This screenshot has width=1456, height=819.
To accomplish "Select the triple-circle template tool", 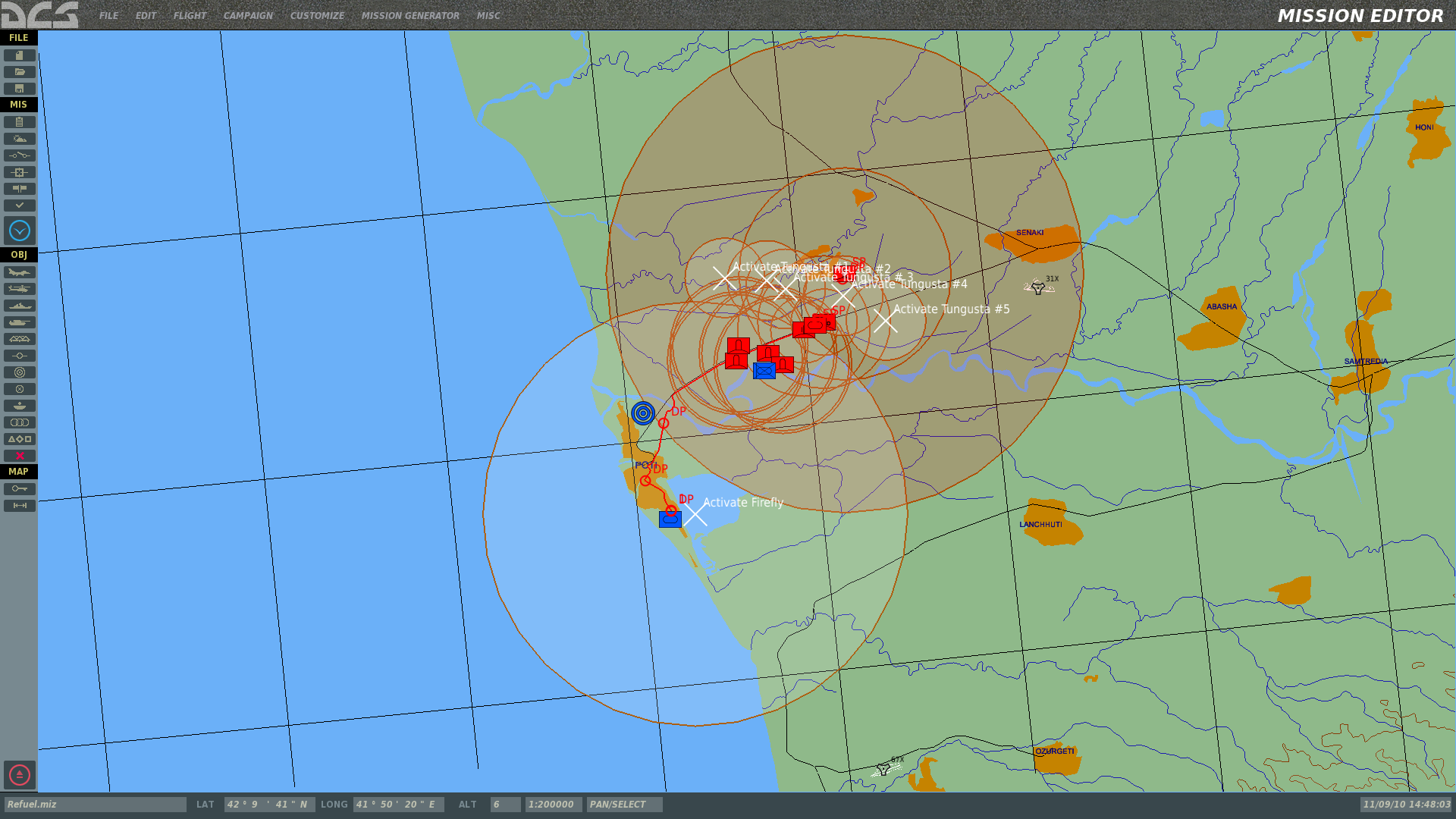I will [20, 422].
